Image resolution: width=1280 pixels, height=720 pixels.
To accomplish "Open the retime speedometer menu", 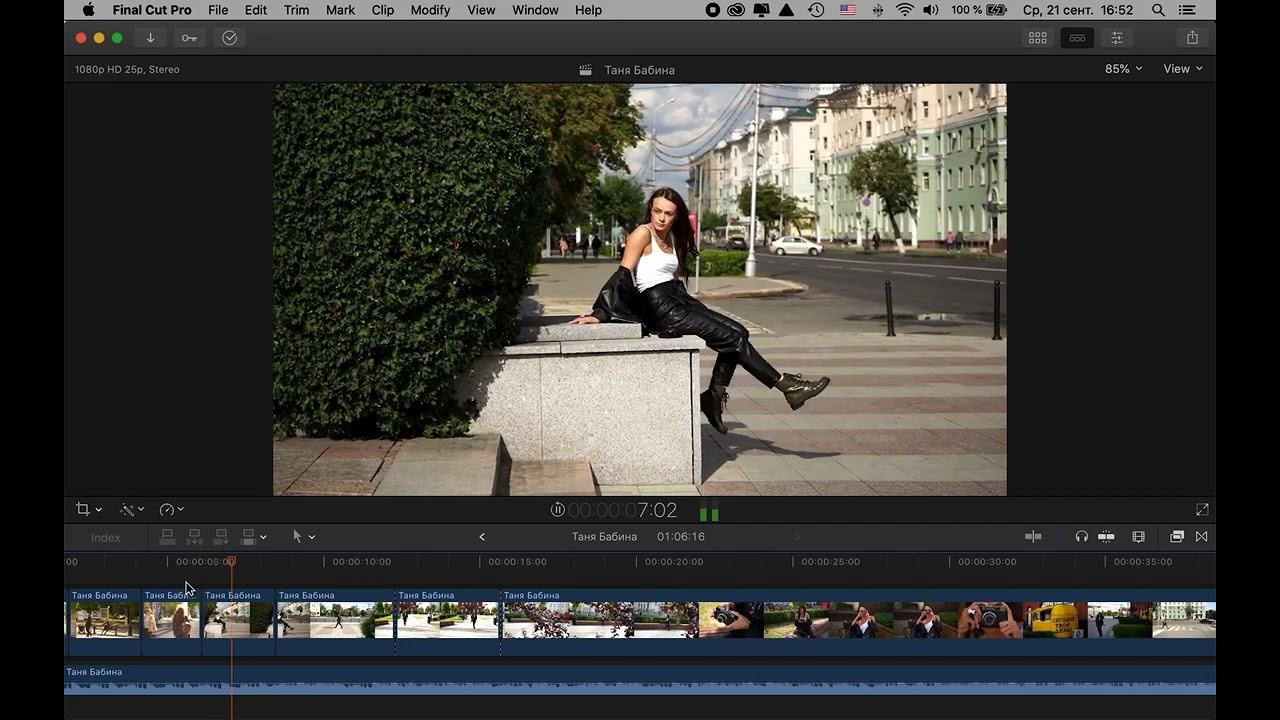I will (x=171, y=510).
